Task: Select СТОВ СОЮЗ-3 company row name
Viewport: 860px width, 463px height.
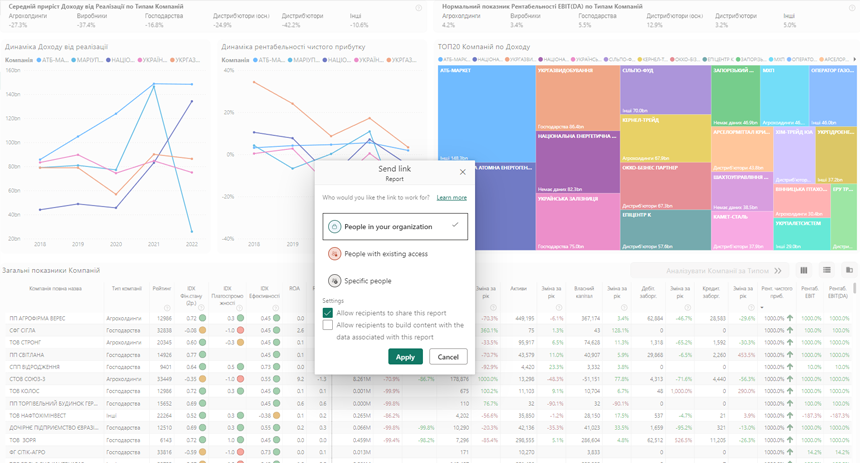Action: [27, 379]
